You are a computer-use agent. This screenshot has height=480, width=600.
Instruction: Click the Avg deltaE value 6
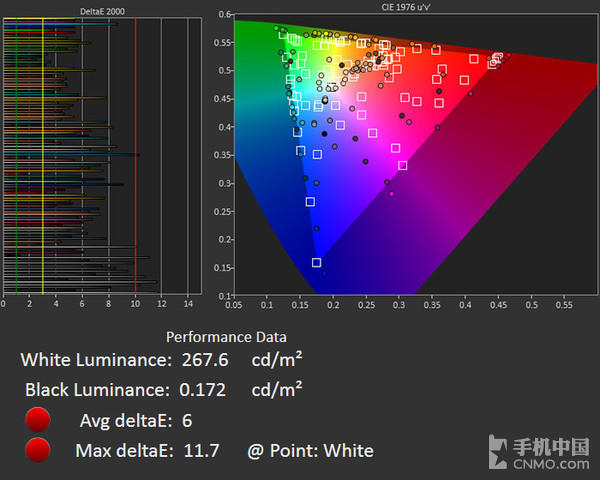tap(187, 420)
